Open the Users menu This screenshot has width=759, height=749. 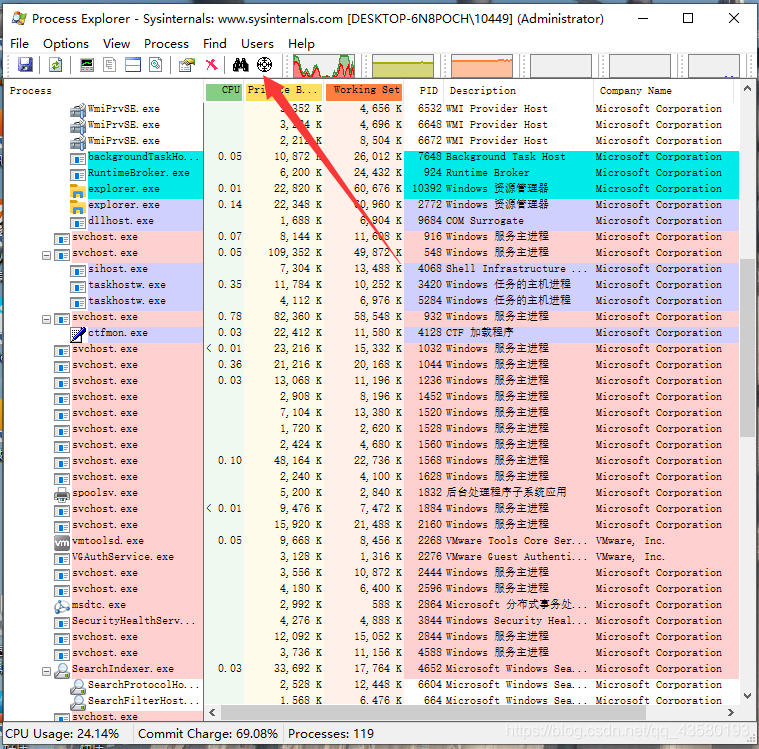(258, 44)
